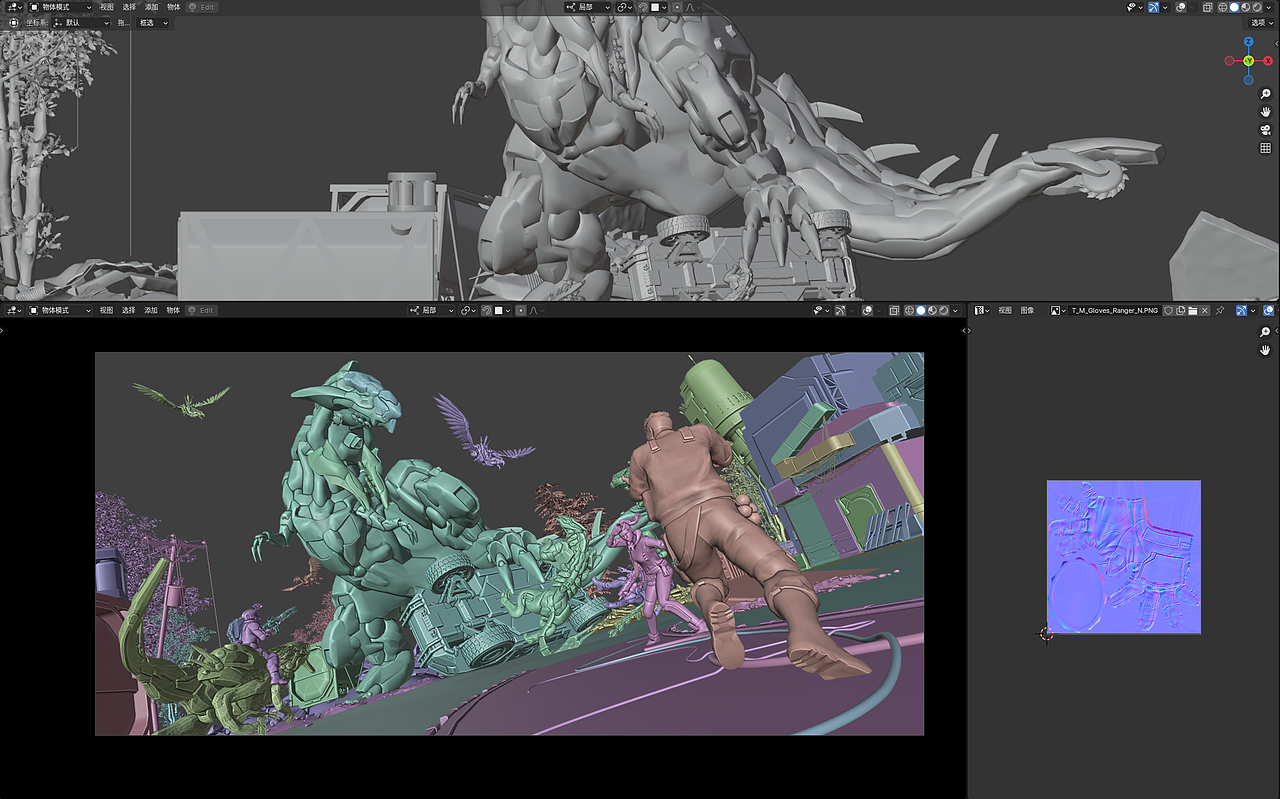Toggle gizmo display in top viewport
This screenshot has height=799, width=1280.
(x=1156, y=7)
